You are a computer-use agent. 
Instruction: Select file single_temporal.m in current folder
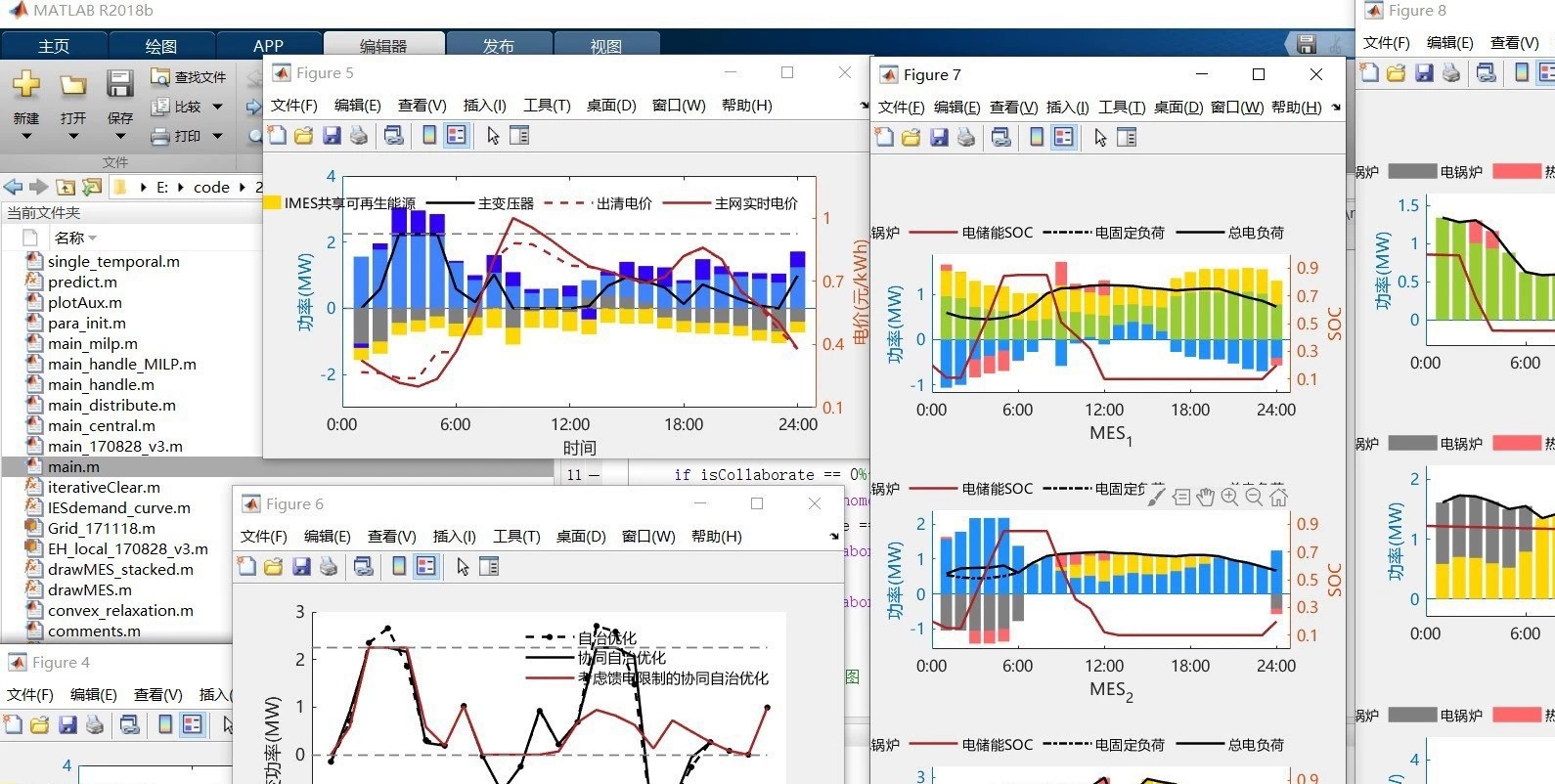(113, 261)
